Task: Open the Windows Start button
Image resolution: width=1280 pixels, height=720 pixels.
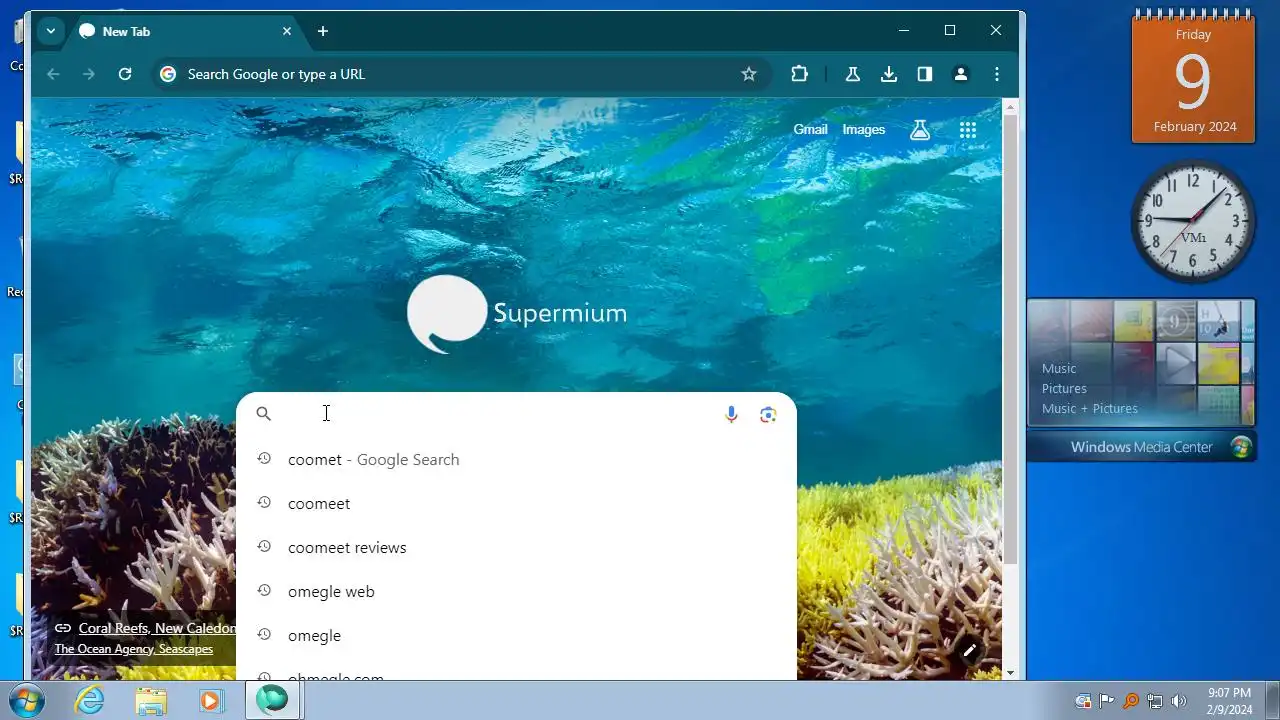Action: pos(26,701)
